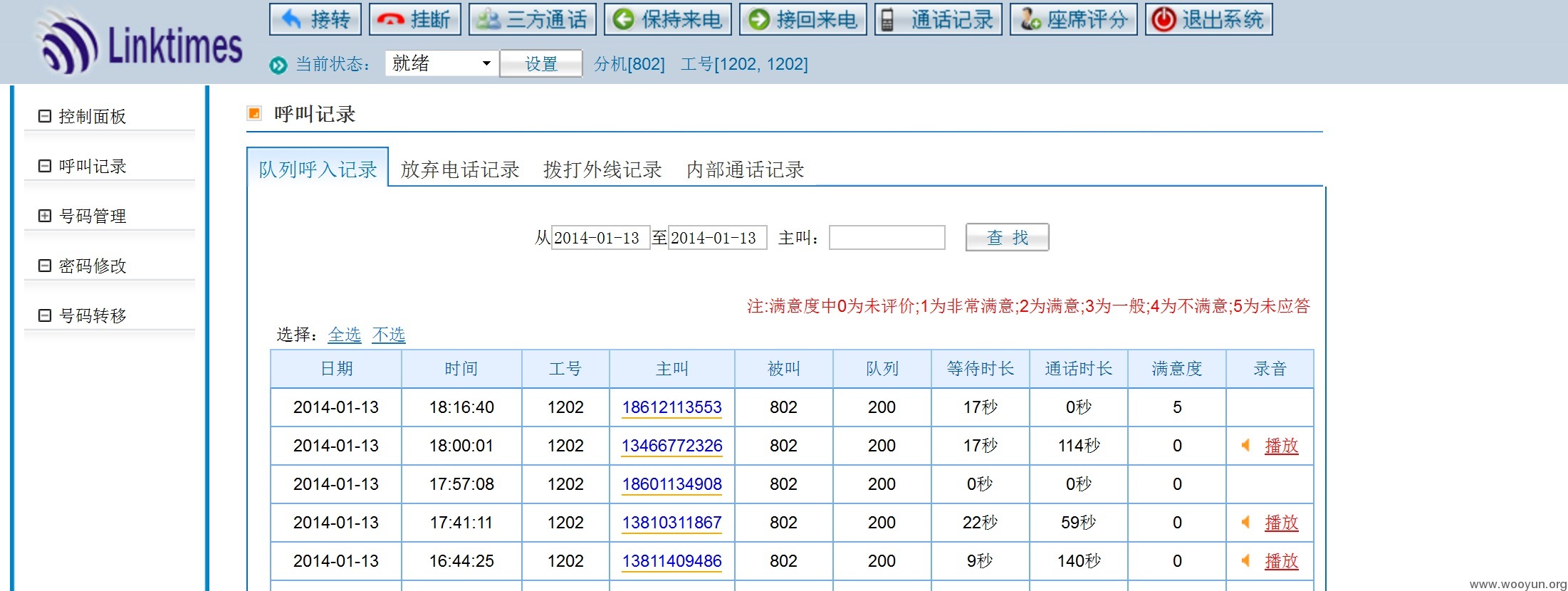This screenshot has height=591, width=1568.
Task: Collapse the 号码转移 sidebar item
Action: tap(45, 315)
